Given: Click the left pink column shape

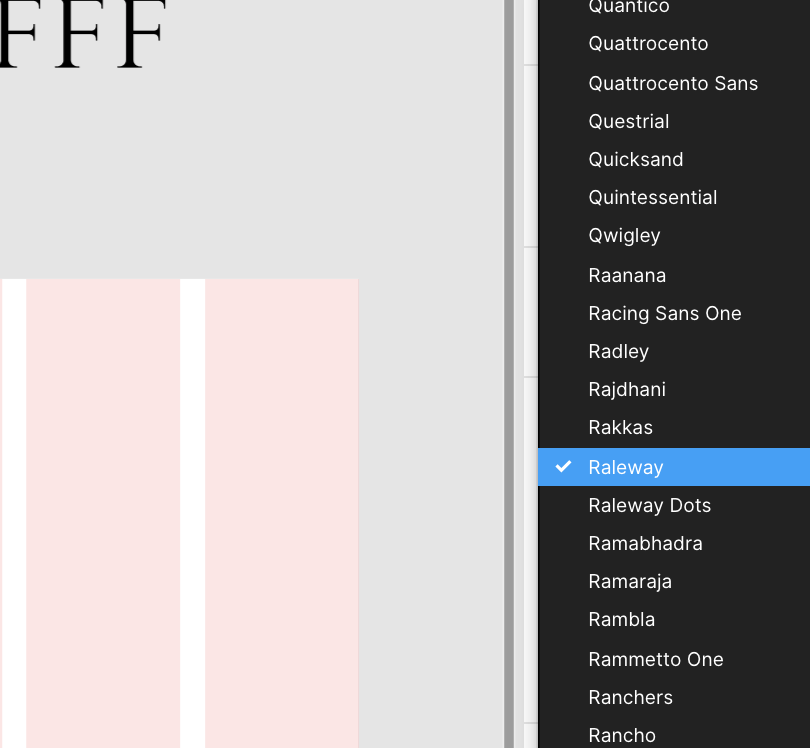Looking at the screenshot, I should pyautogui.click(x=103, y=515).
